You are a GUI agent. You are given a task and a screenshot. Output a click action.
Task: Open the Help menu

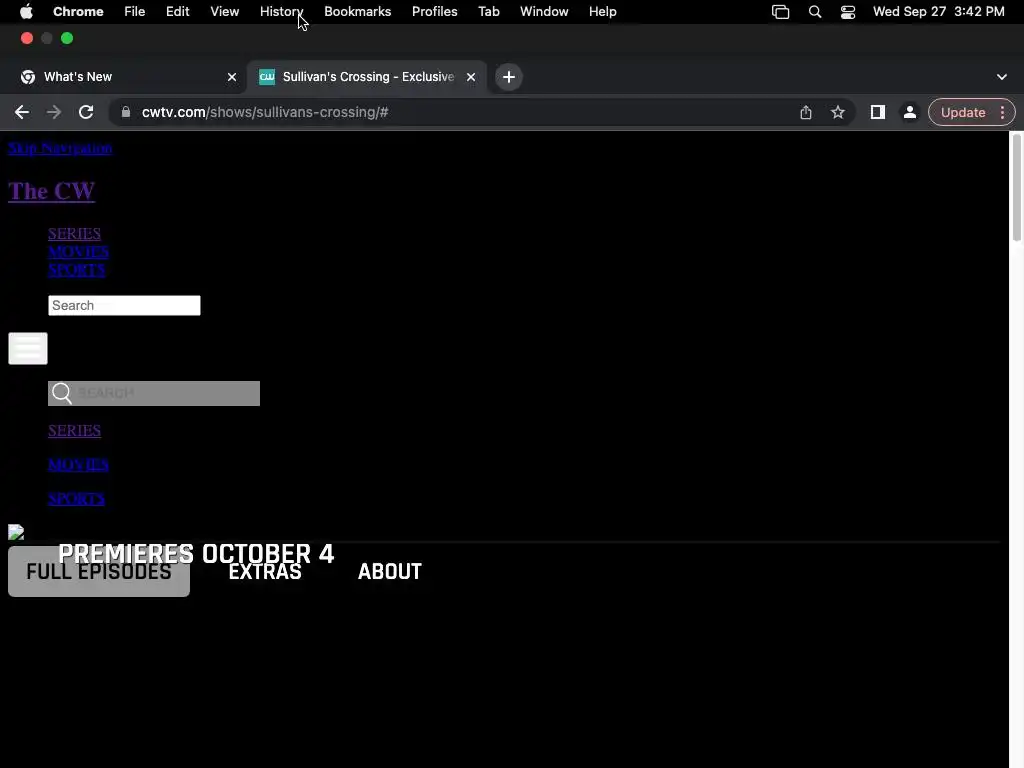pyautogui.click(x=602, y=12)
